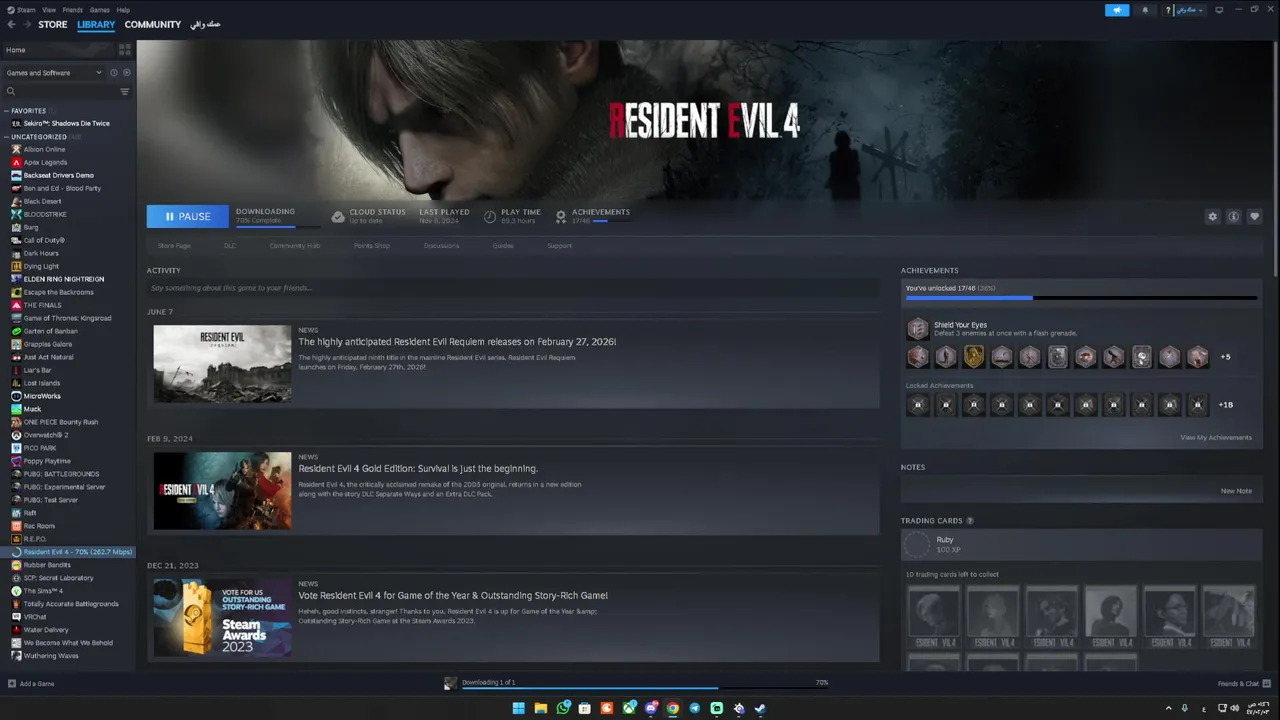This screenshot has height=720, width=1280.
Task: Open the LIBRARY tab
Action: [96, 25]
